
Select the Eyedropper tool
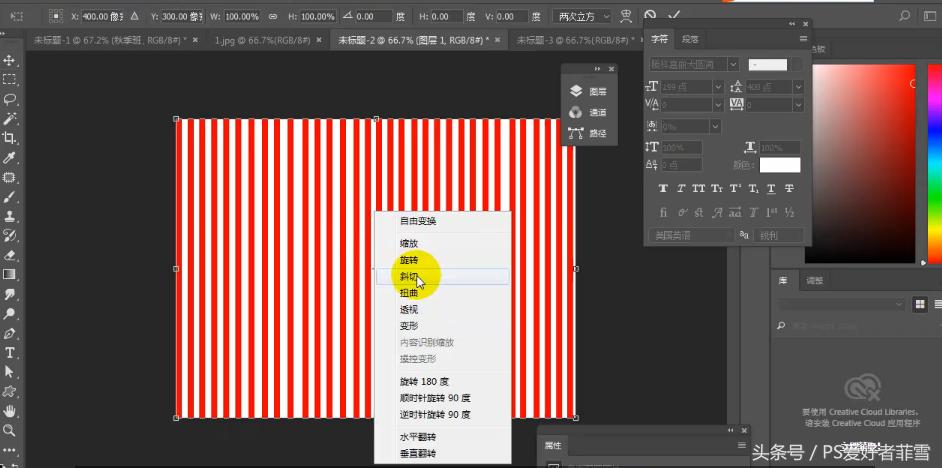[9, 157]
